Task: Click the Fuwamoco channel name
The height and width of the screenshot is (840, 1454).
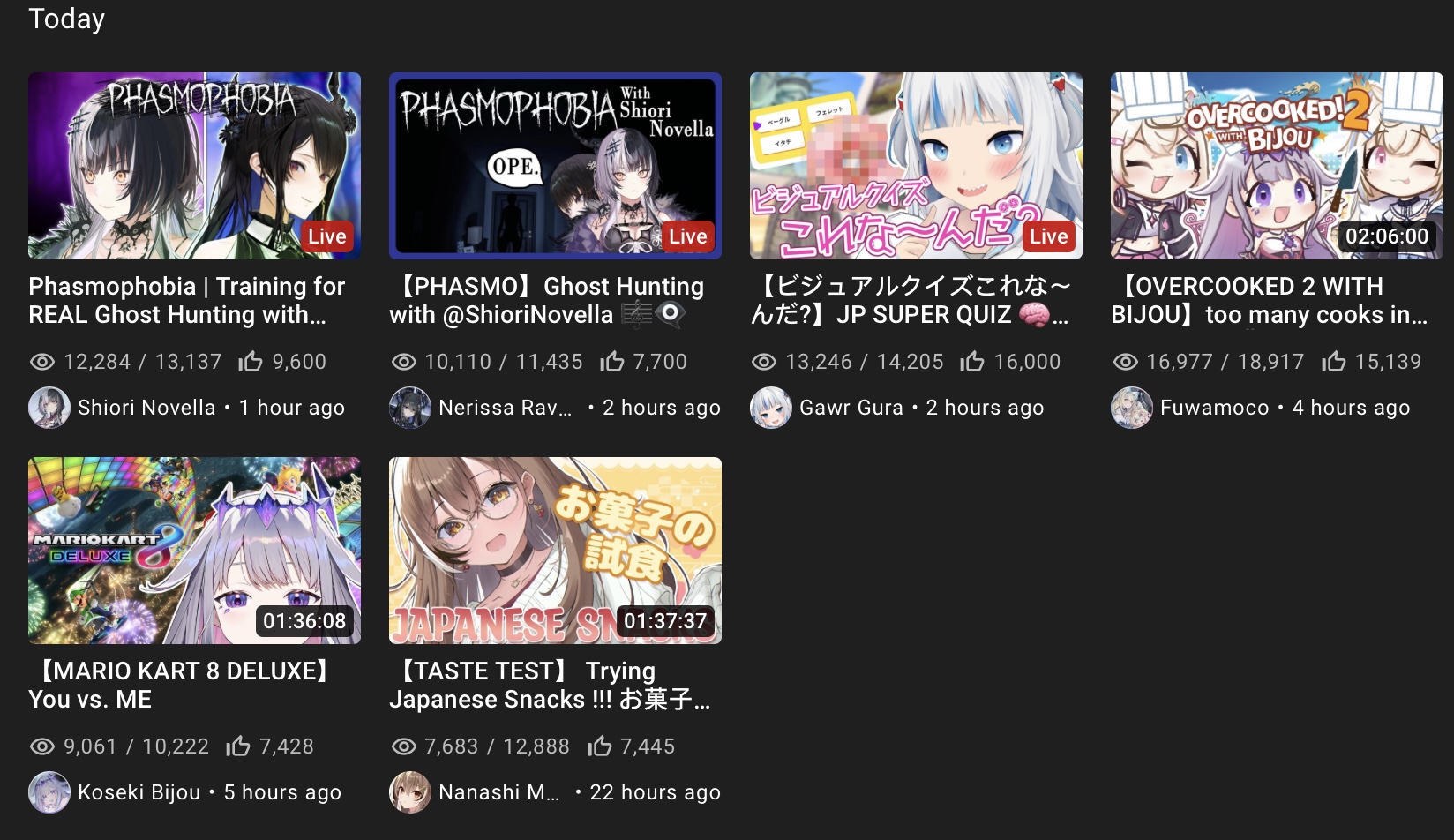Action: (x=1215, y=408)
